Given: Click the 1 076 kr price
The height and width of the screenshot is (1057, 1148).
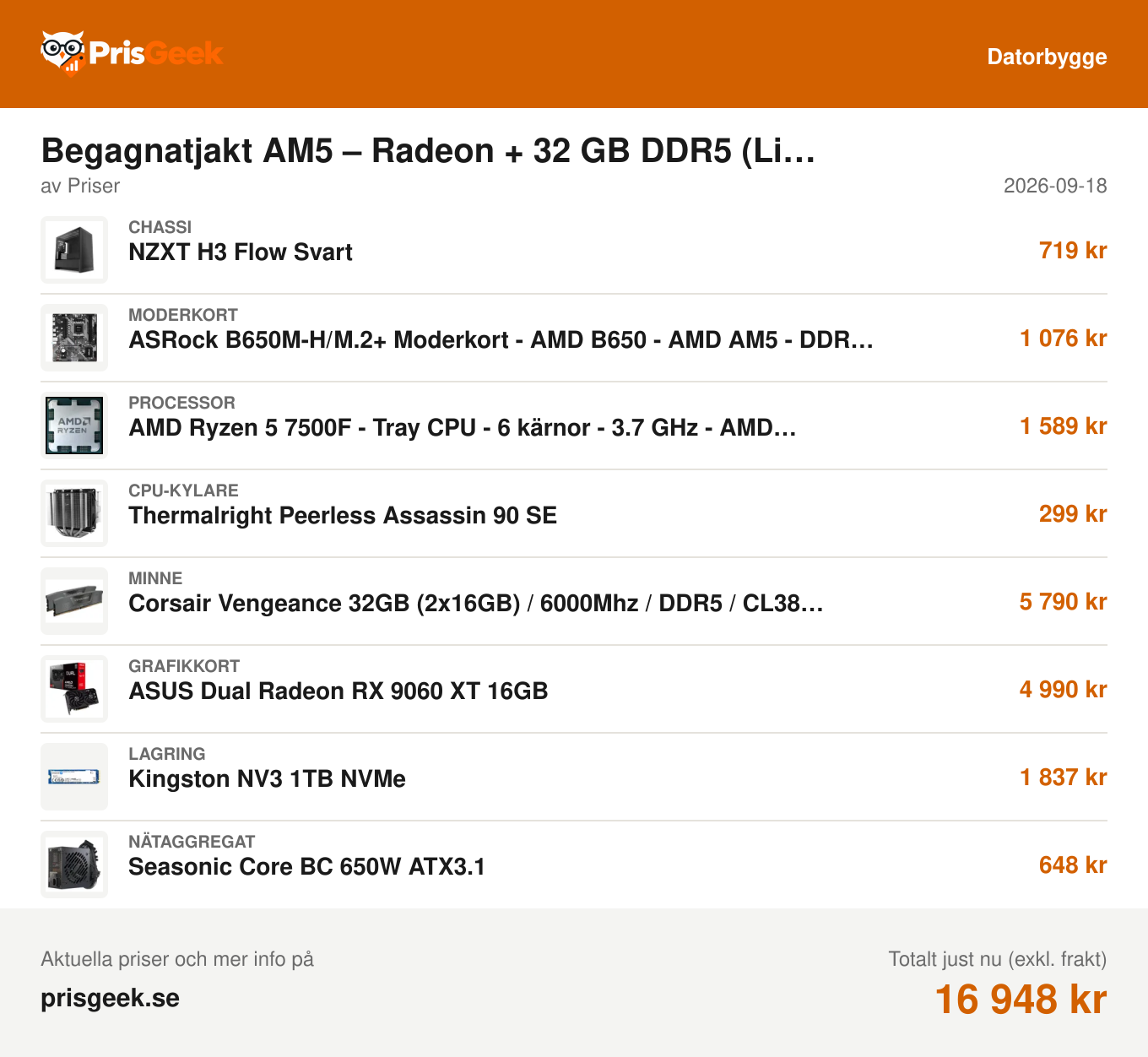Looking at the screenshot, I should click(1064, 339).
